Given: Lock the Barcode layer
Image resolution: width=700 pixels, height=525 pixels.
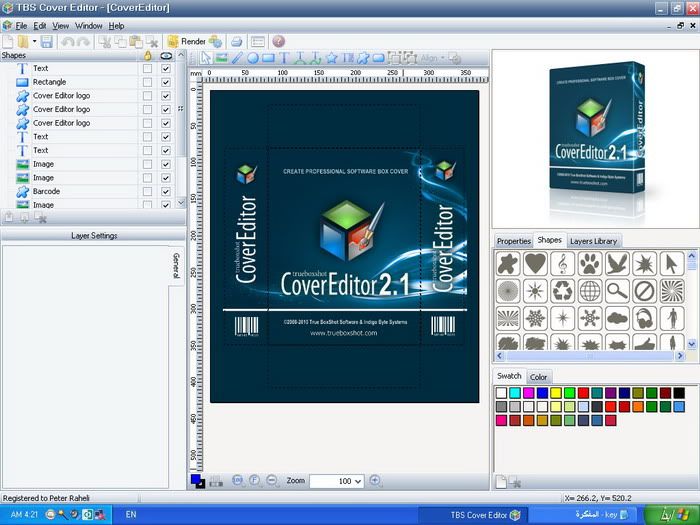Looking at the screenshot, I should [147, 192].
